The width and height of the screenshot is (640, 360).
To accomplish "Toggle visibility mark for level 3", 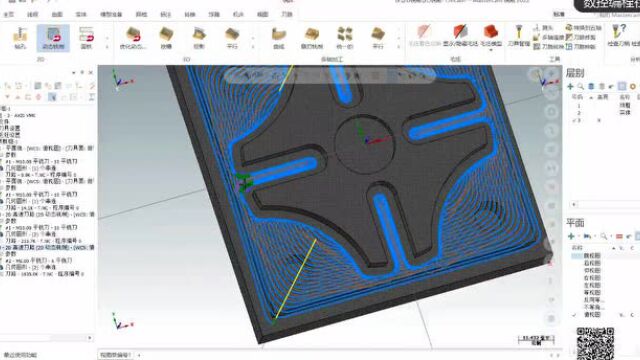I will [x=599, y=120].
